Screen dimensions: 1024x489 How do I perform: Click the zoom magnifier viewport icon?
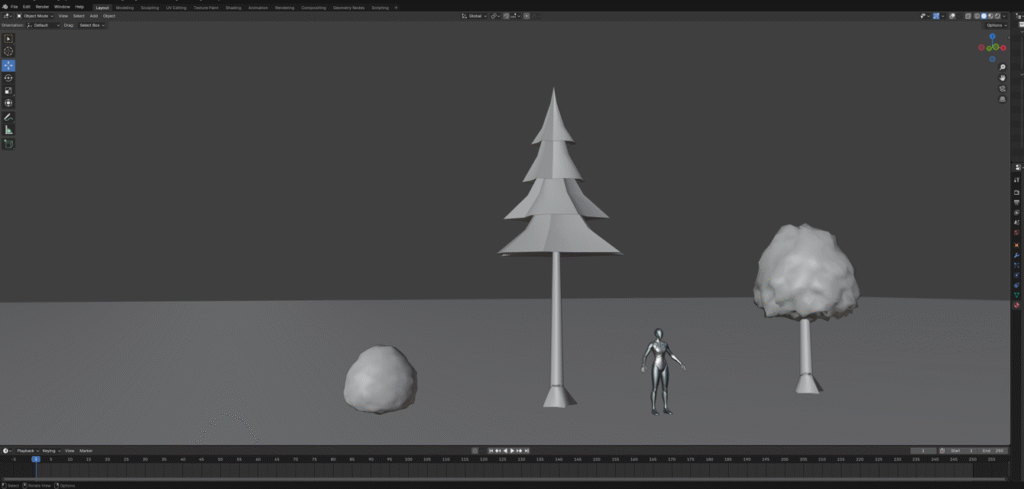(1002, 67)
